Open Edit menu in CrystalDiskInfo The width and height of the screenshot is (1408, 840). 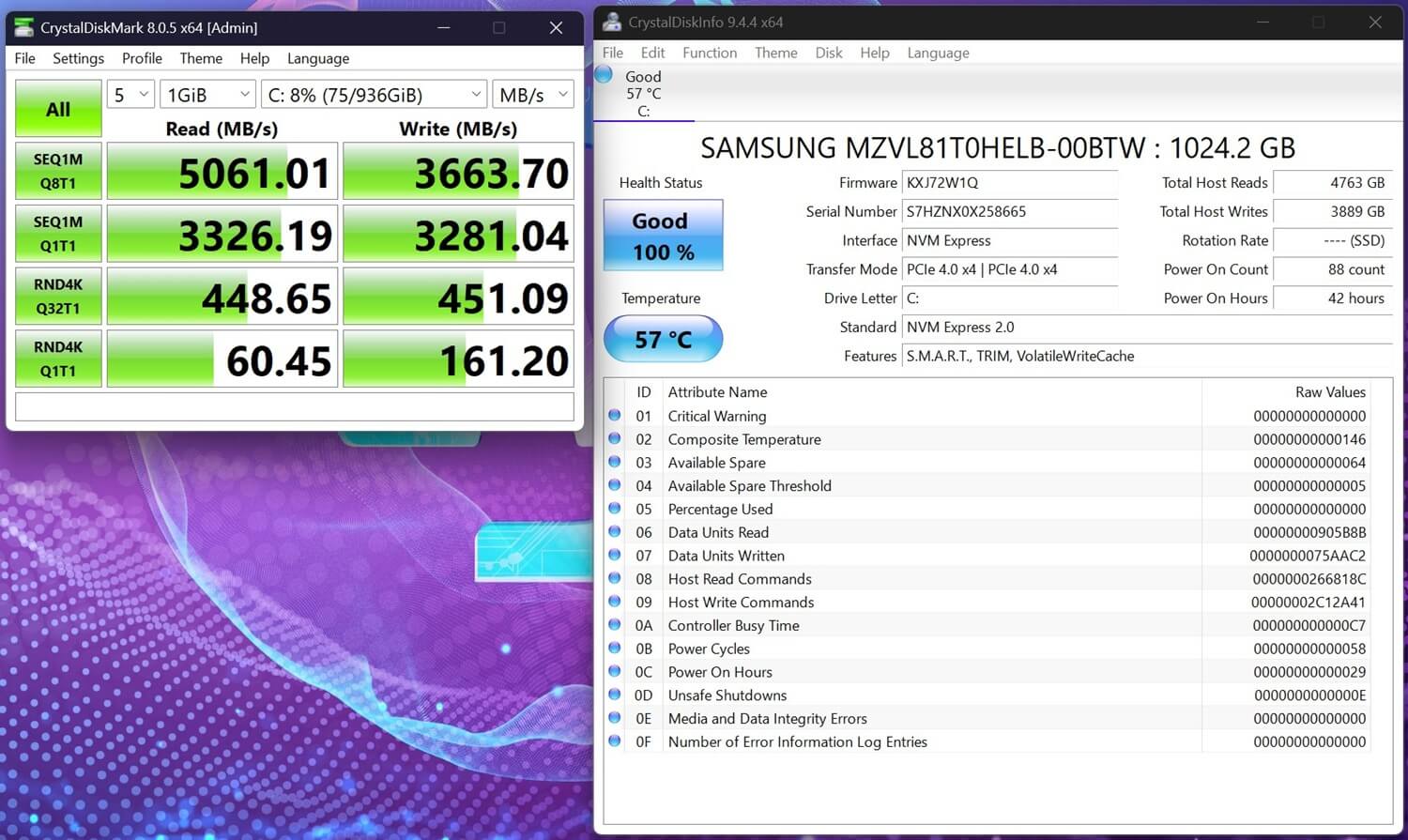[x=652, y=53]
